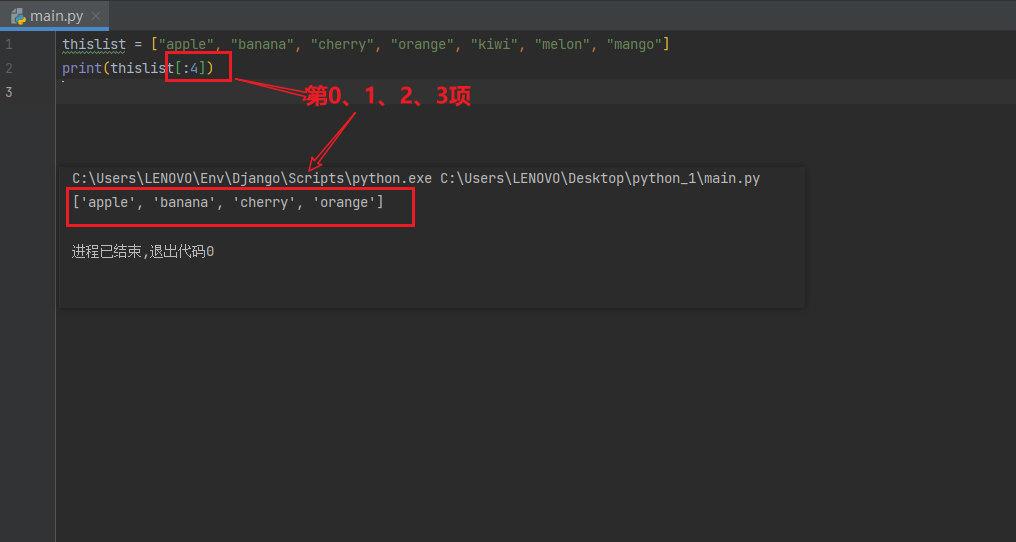Image resolution: width=1016 pixels, height=542 pixels.
Task: Click the "melon" string in the code
Action: pos(562,45)
